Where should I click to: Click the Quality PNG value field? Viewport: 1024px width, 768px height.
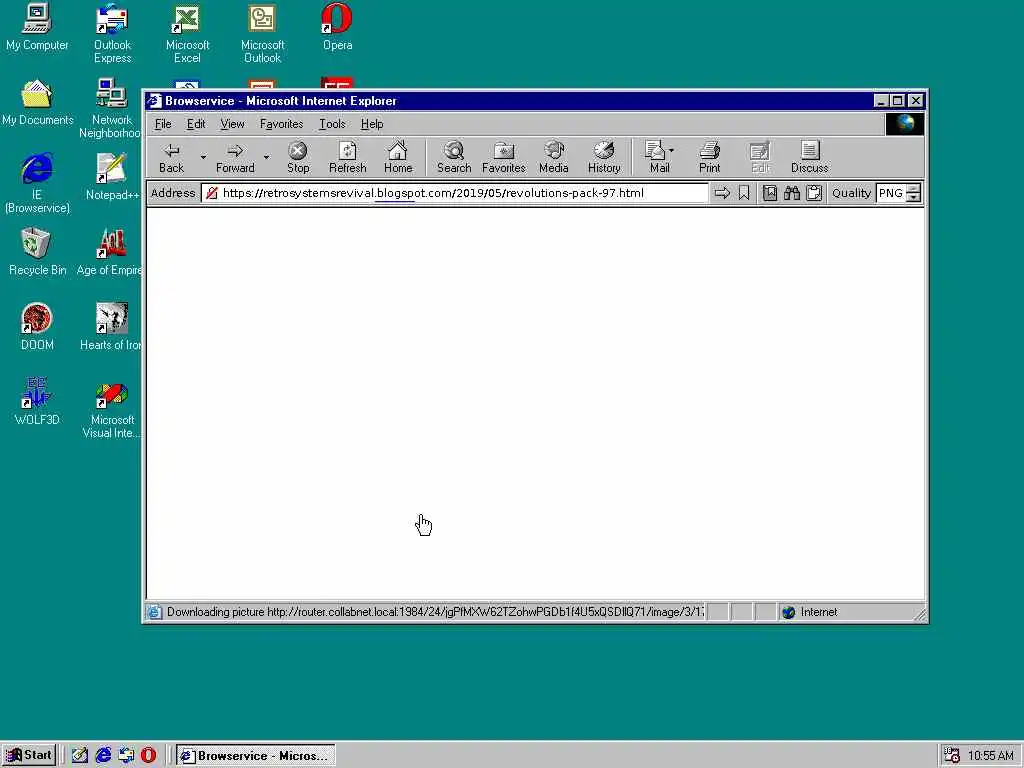coord(891,193)
